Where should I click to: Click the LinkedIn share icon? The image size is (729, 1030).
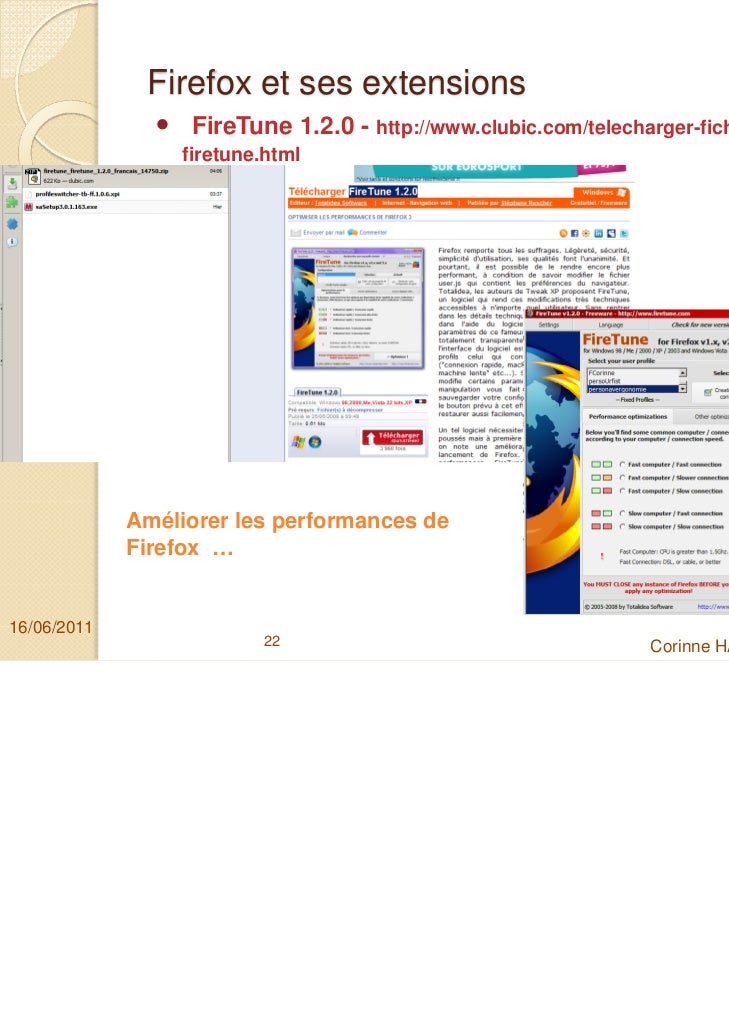[598, 233]
